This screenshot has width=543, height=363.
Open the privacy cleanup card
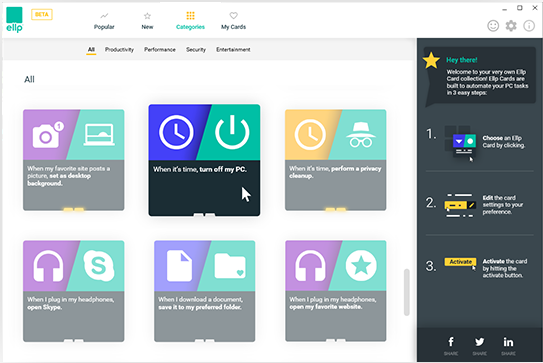point(336,160)
